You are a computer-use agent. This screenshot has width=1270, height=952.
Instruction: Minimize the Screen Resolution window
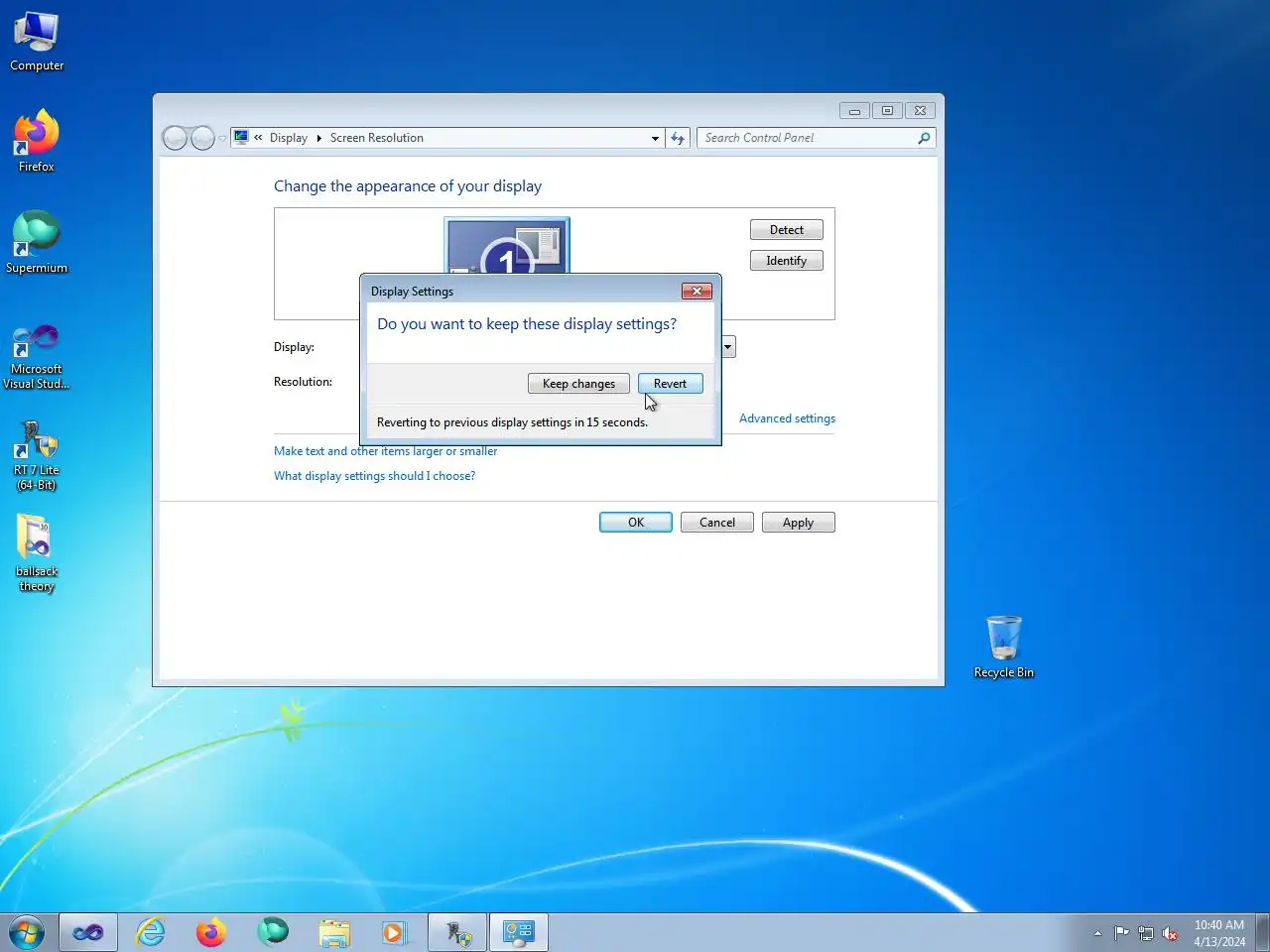pos(854,111)
